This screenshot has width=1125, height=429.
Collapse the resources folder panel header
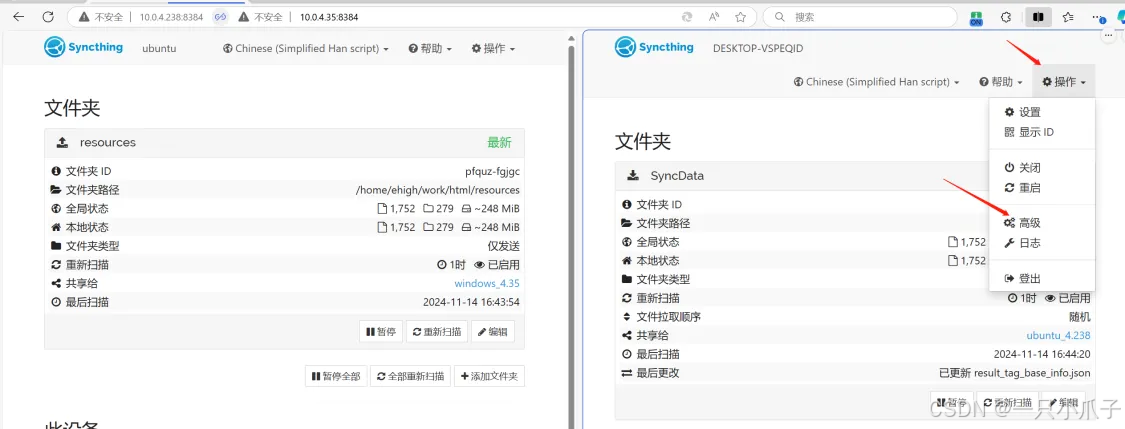point(284,142)
